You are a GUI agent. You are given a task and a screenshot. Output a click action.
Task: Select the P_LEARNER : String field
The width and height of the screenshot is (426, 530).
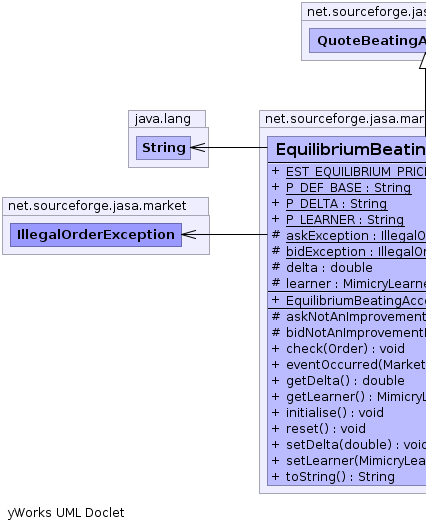(x=345, y=220)
